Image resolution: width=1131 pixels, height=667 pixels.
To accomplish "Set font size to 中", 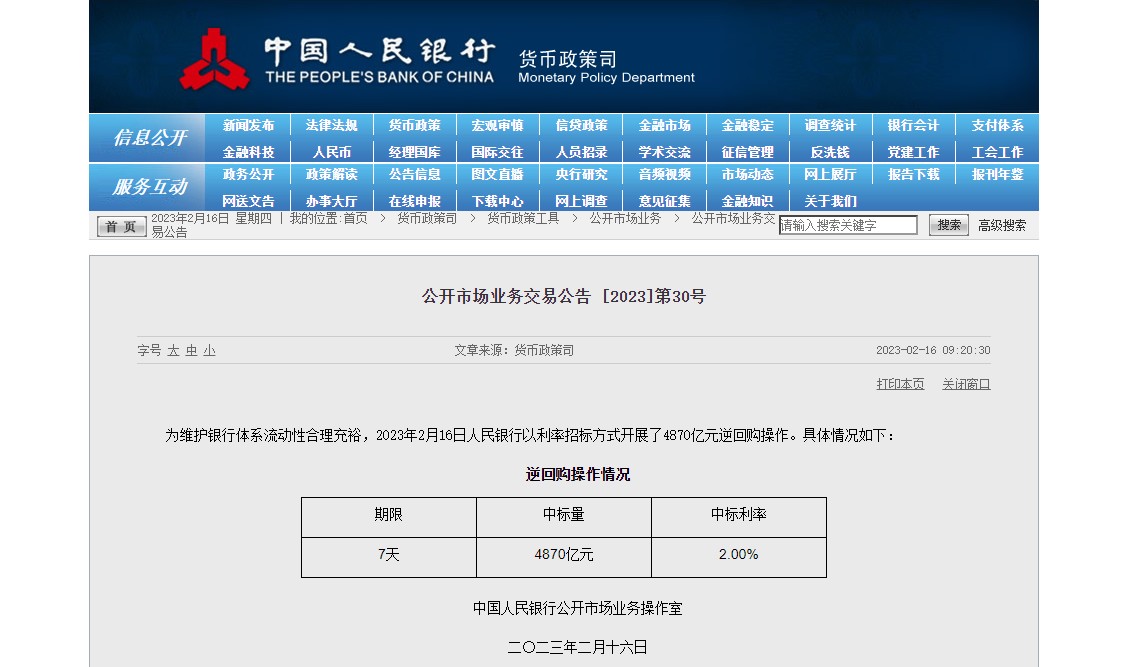I will click(x=191, y=350).
